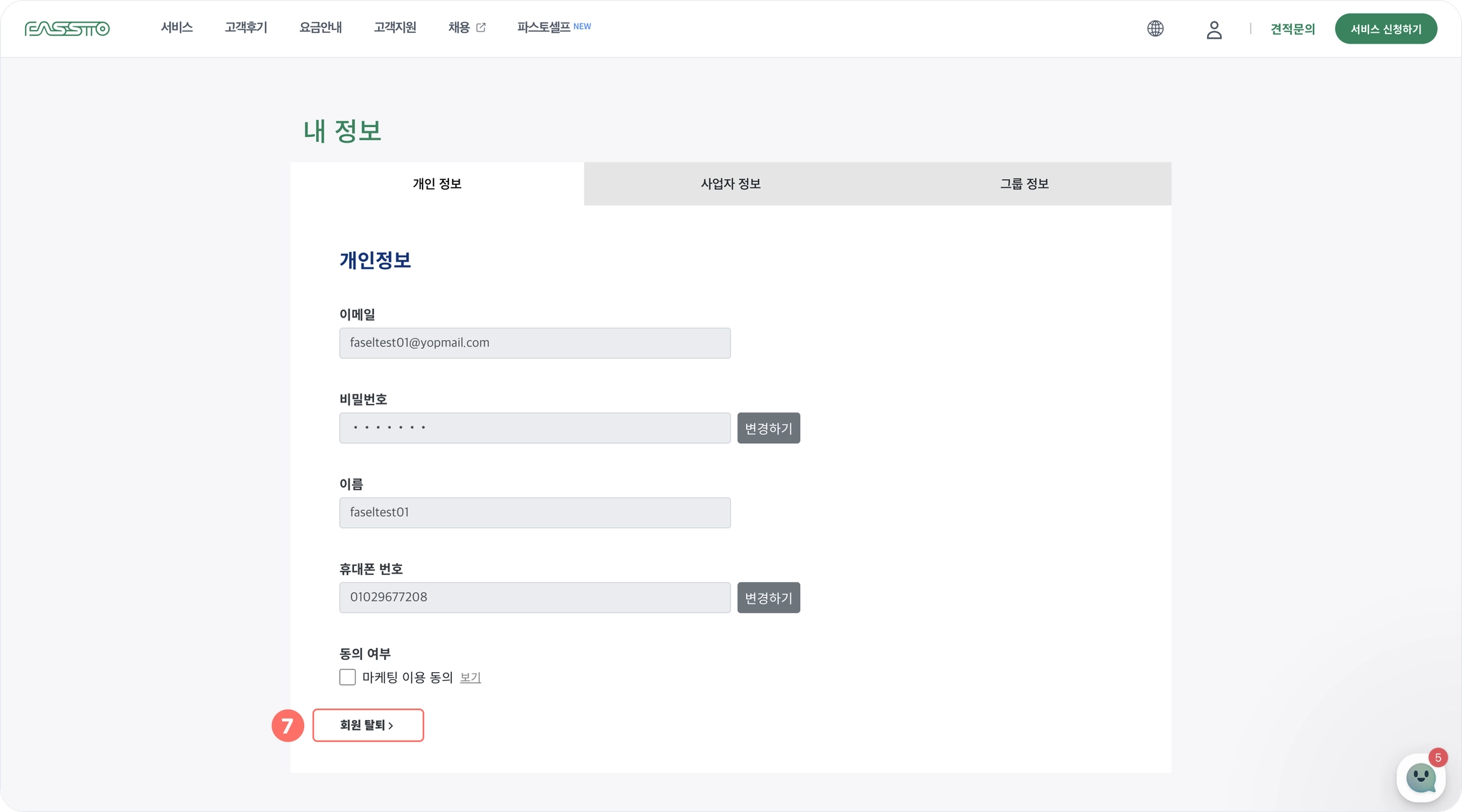Click the 보기 link for marketing consent
The width and height of the screenshot is (1462, 812).
(x=470, y=678)
